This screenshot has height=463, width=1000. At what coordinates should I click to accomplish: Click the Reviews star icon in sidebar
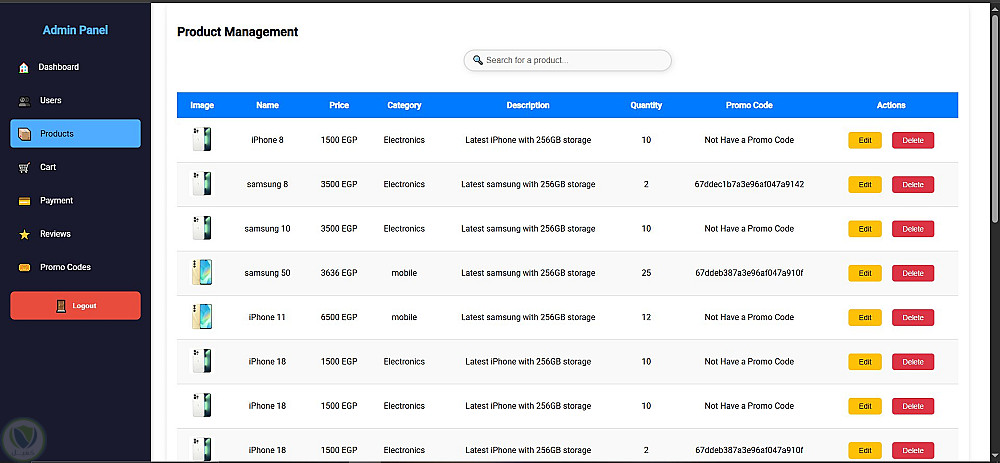point(24,234)
